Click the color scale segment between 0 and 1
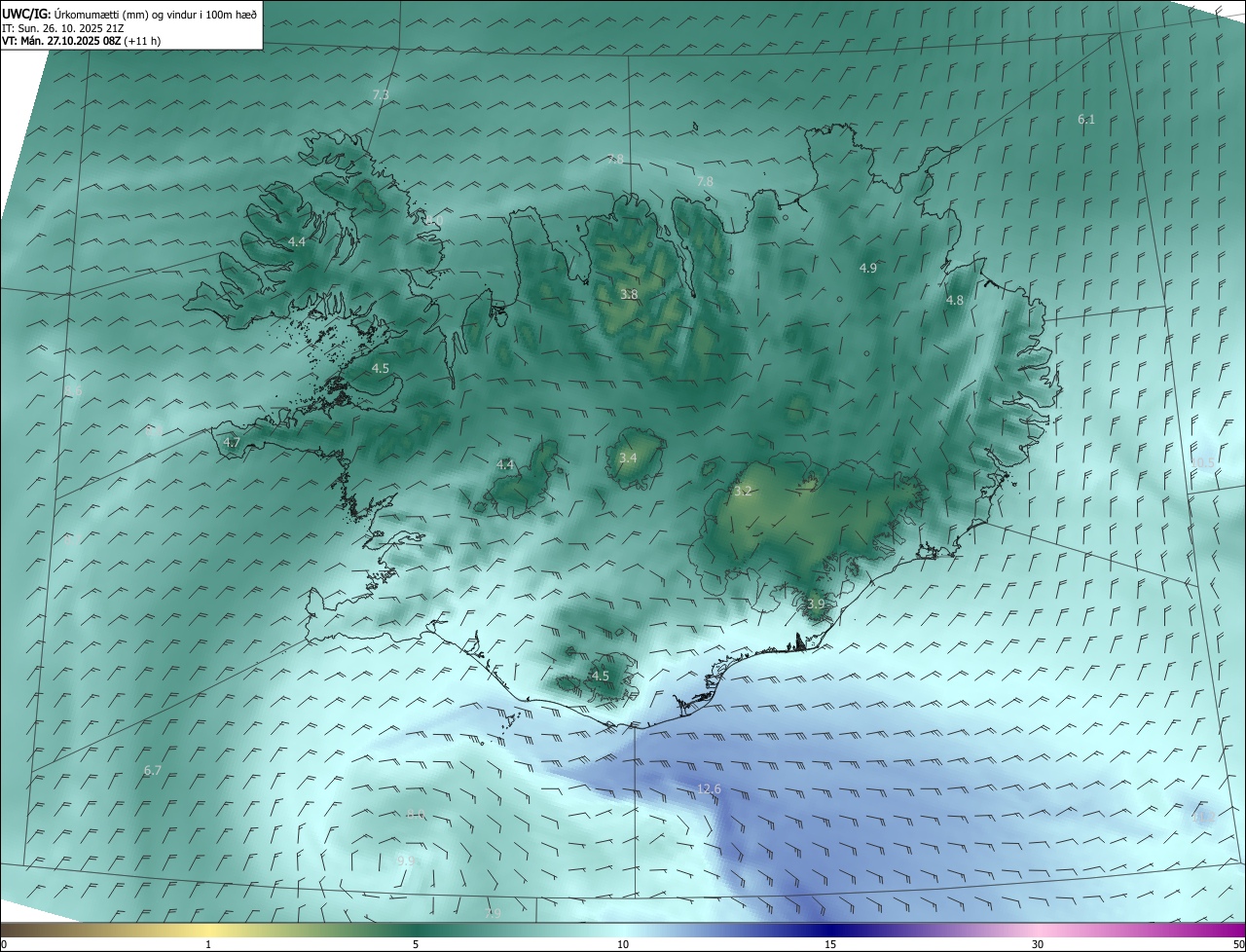 (x=104, y=931)
